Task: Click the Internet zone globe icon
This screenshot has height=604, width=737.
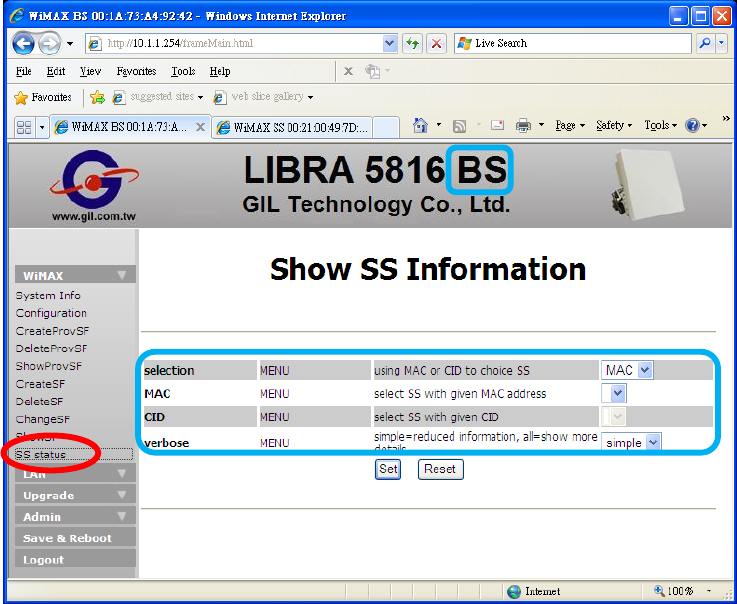Action: pos(514,591)
